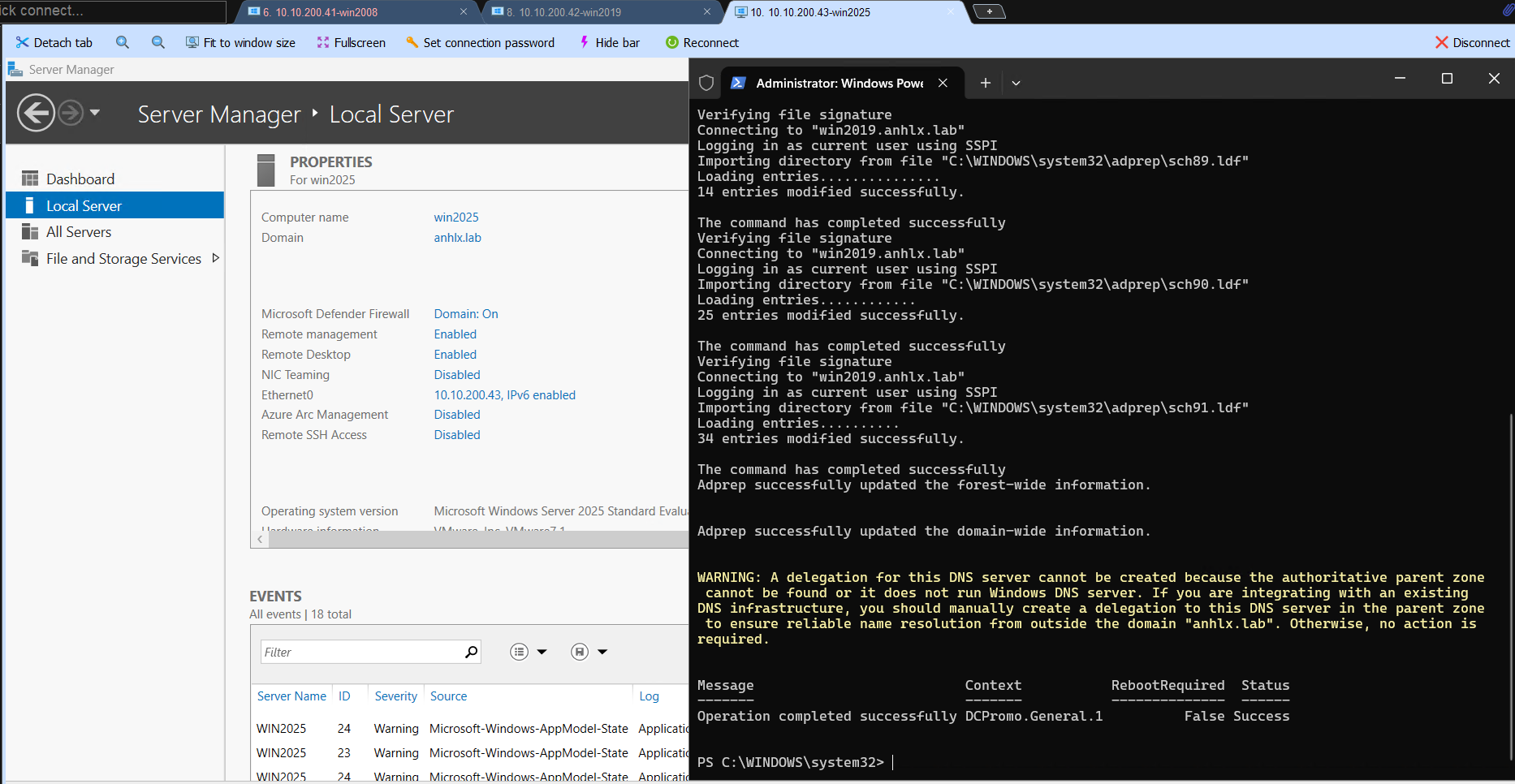Reconnect the remote session
This screenshot has width=1515, height=784.
point(702,42)
